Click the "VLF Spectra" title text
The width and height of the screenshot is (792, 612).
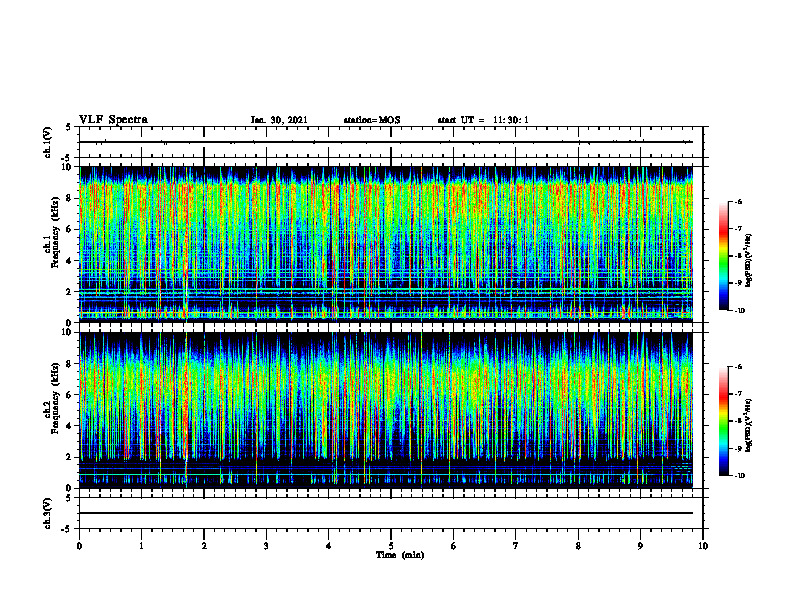(113, 120)
